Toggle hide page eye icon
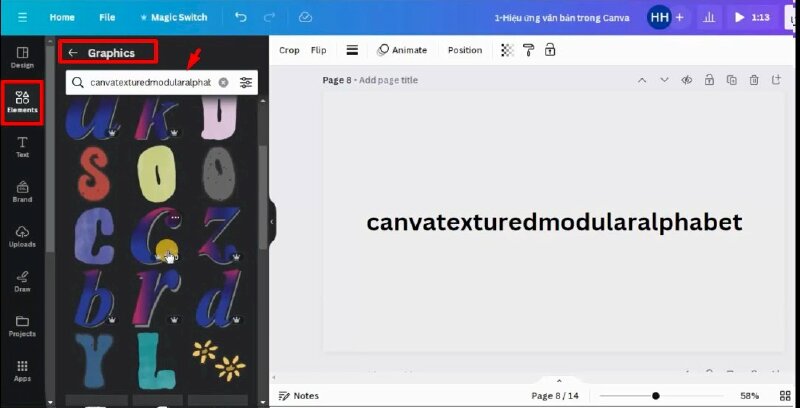 pyautogui.click(x=687, y=80)
